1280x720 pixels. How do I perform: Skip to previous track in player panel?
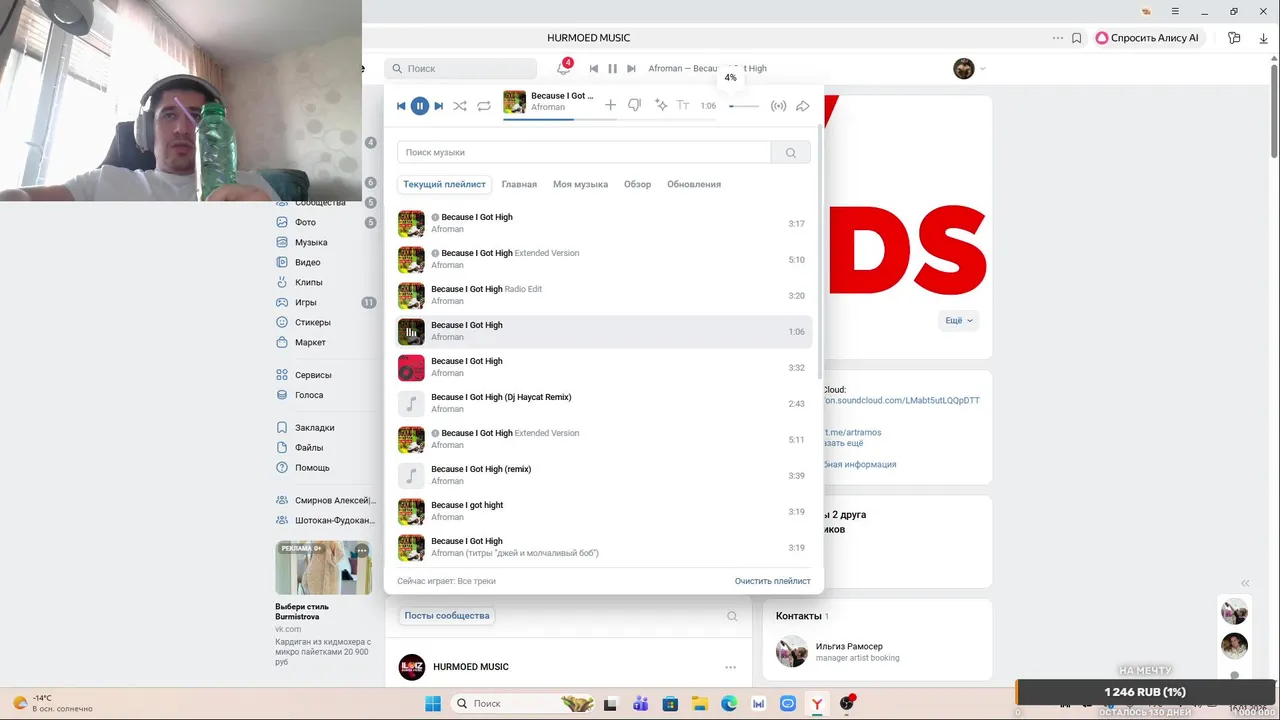[401, 106]
